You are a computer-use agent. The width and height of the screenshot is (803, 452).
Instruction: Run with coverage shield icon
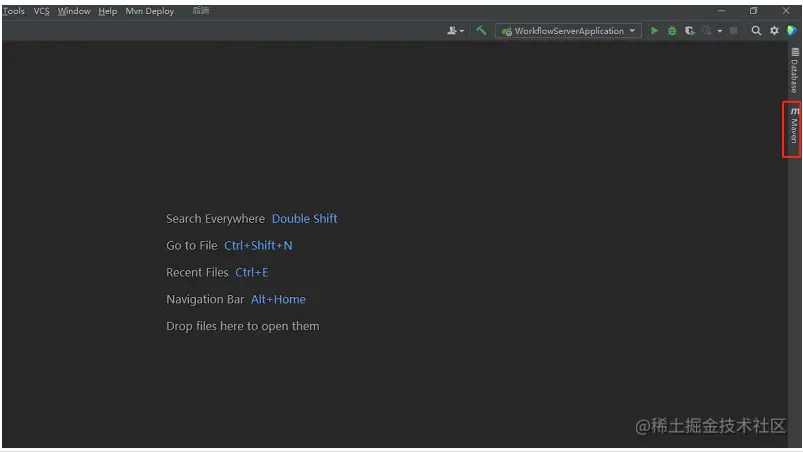click(690, 31)
